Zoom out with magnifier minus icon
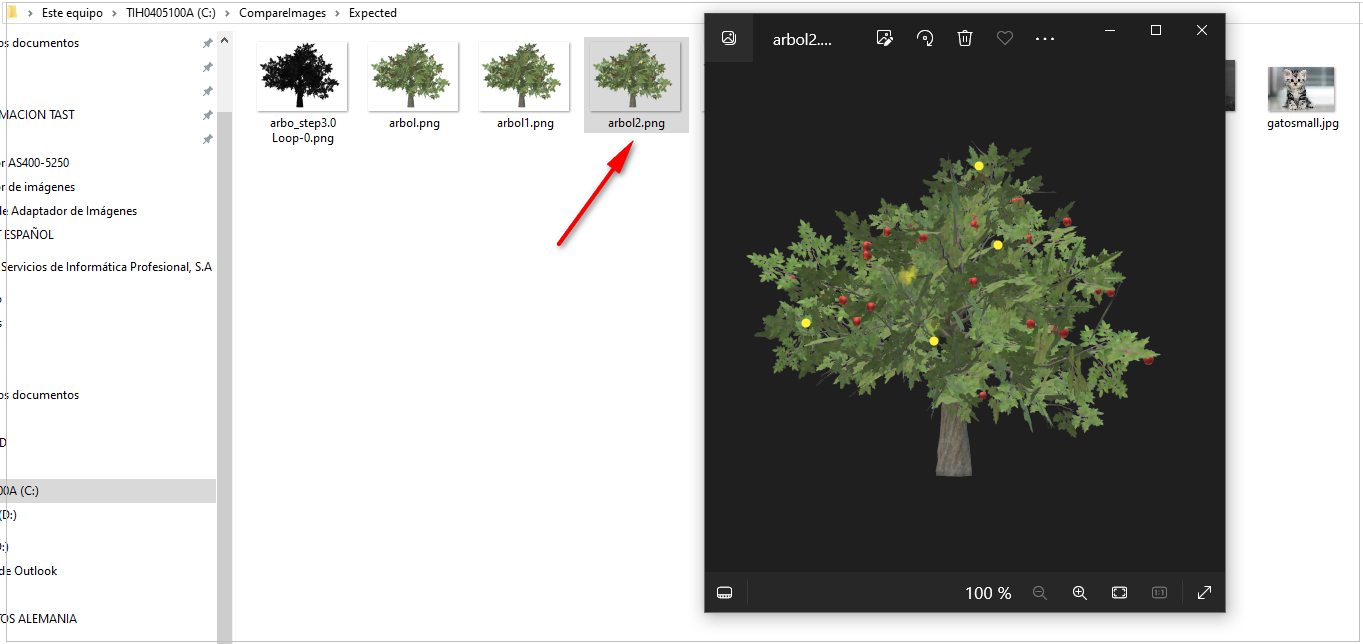The height and width of the screenshot is (644, 1363). coord(1040,592)
